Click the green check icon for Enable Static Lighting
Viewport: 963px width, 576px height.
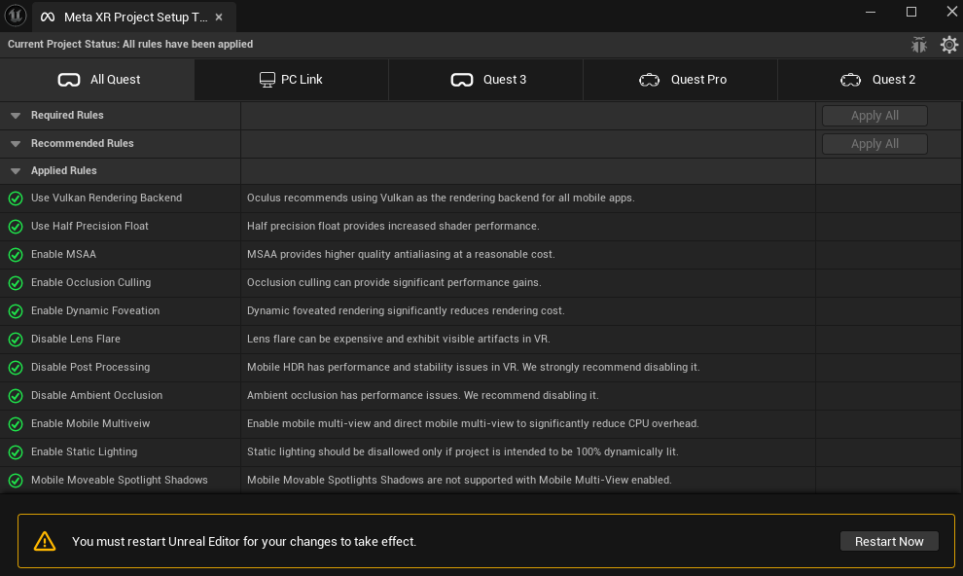[15, 453]
